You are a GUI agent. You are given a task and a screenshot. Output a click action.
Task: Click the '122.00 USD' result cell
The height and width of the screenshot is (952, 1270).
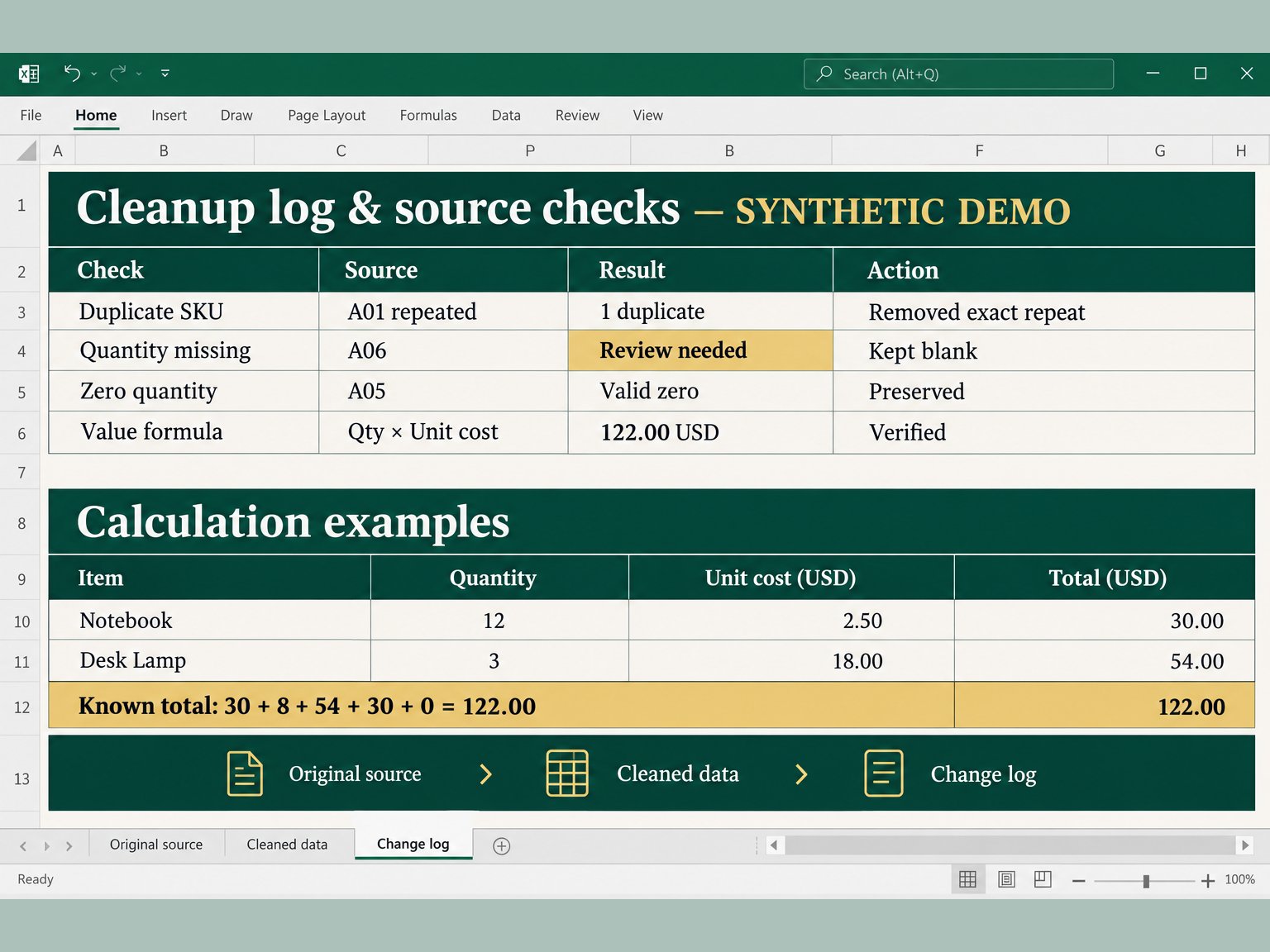tap(700, 432)
